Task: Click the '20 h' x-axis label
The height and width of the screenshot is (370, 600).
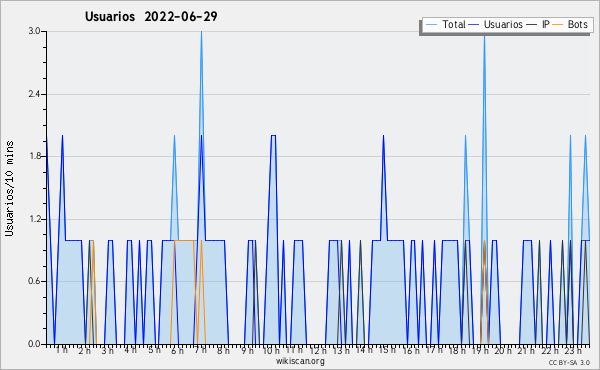Action: coord(503,350)
